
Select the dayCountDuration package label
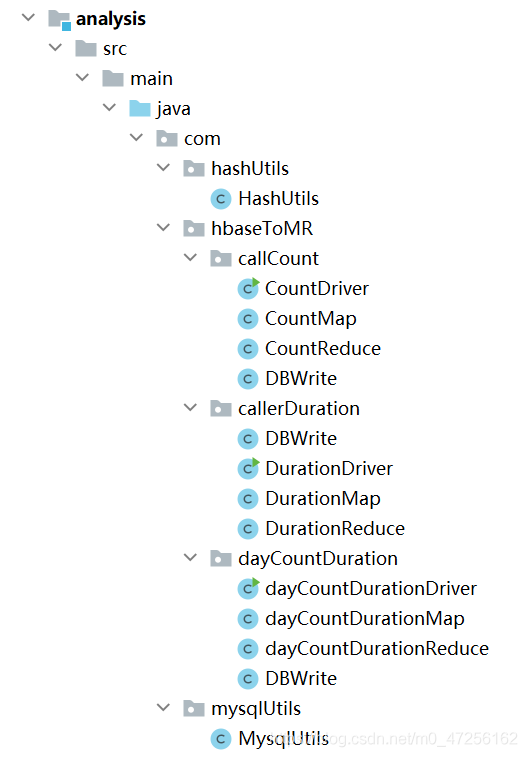(x=318, y=559)
